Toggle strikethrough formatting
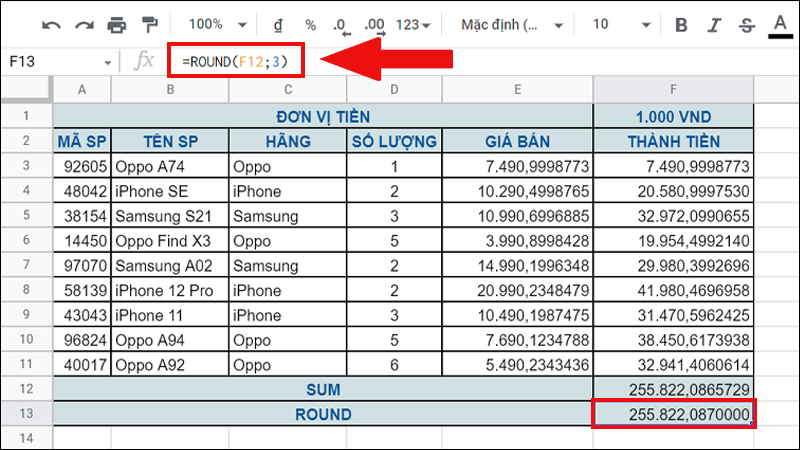800x450 pixels. click(x=746, y=24)
